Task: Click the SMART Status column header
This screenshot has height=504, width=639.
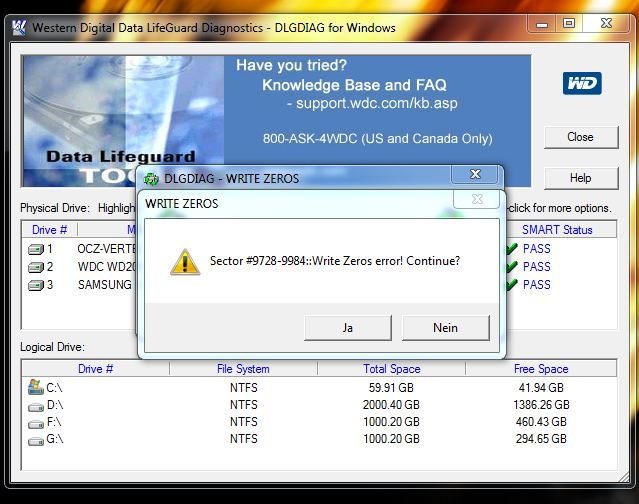Action: pyautogui.click(x=557, y=230)
